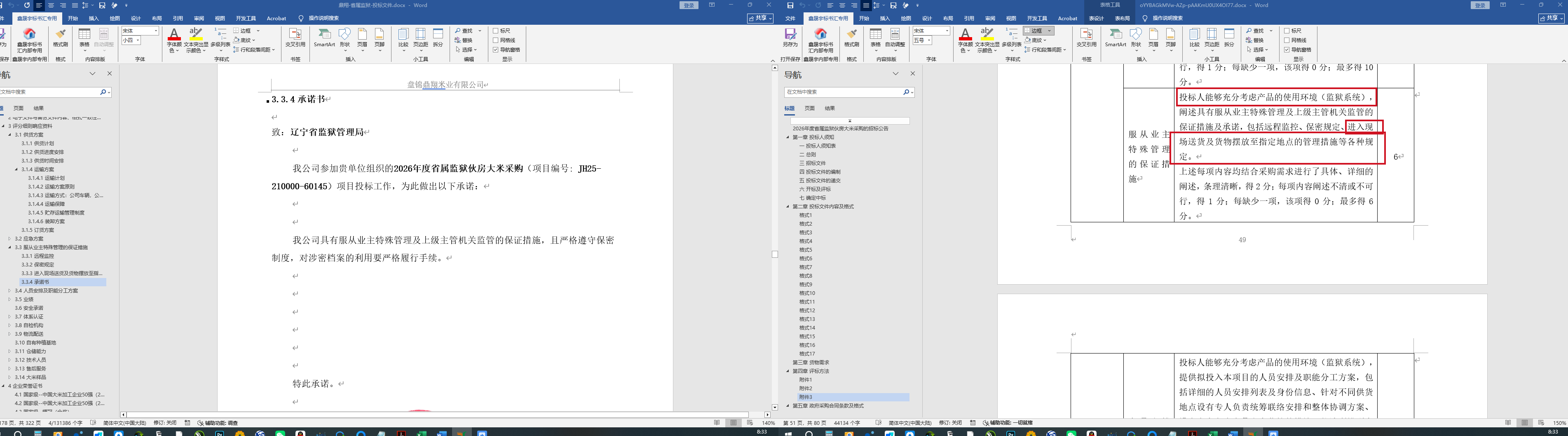Click 另存为 save-as icon in right window
Screen dimensions: 1568x436
(x=790, y=38)
